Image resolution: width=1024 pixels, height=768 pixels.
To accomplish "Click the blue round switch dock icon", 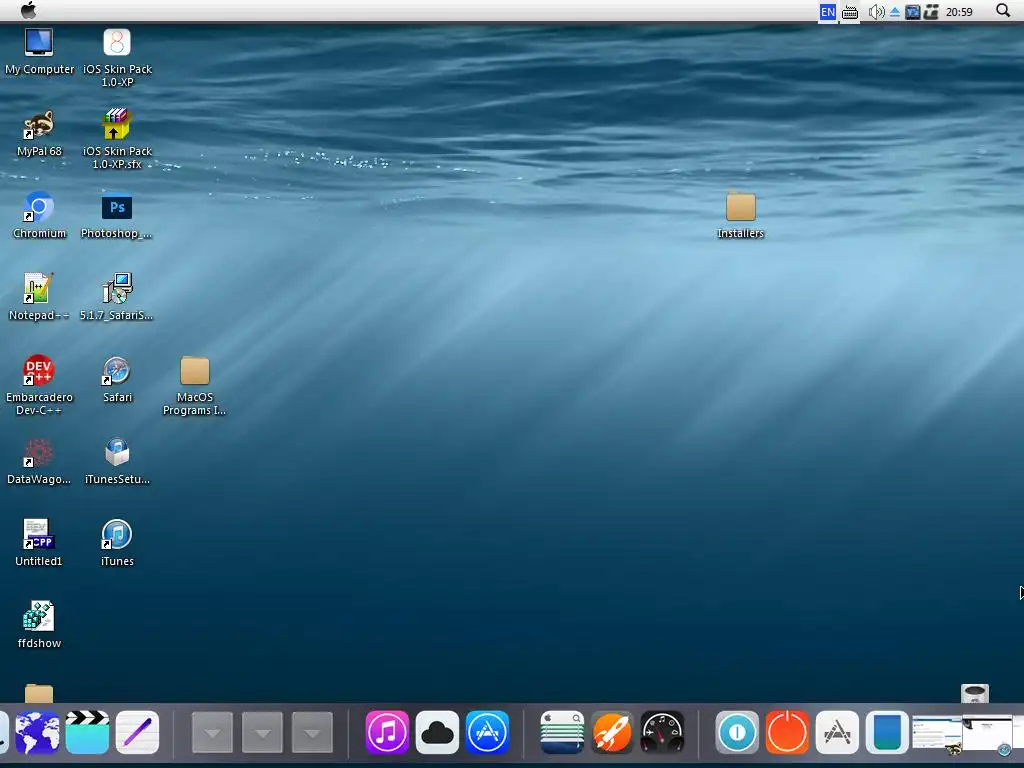I will point(737,732).
